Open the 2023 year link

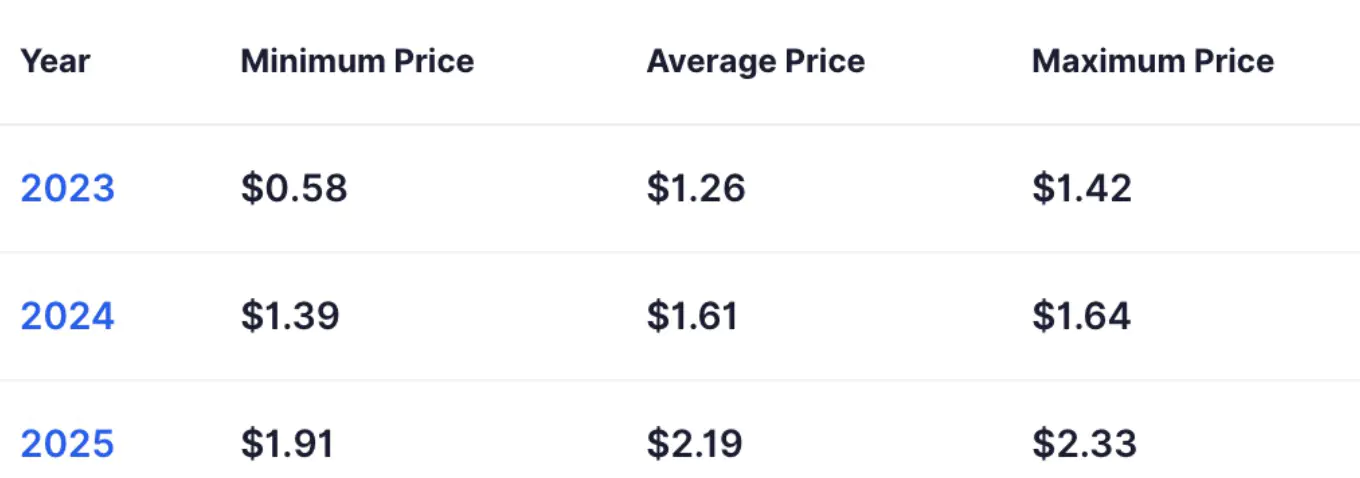pos(68,188)
